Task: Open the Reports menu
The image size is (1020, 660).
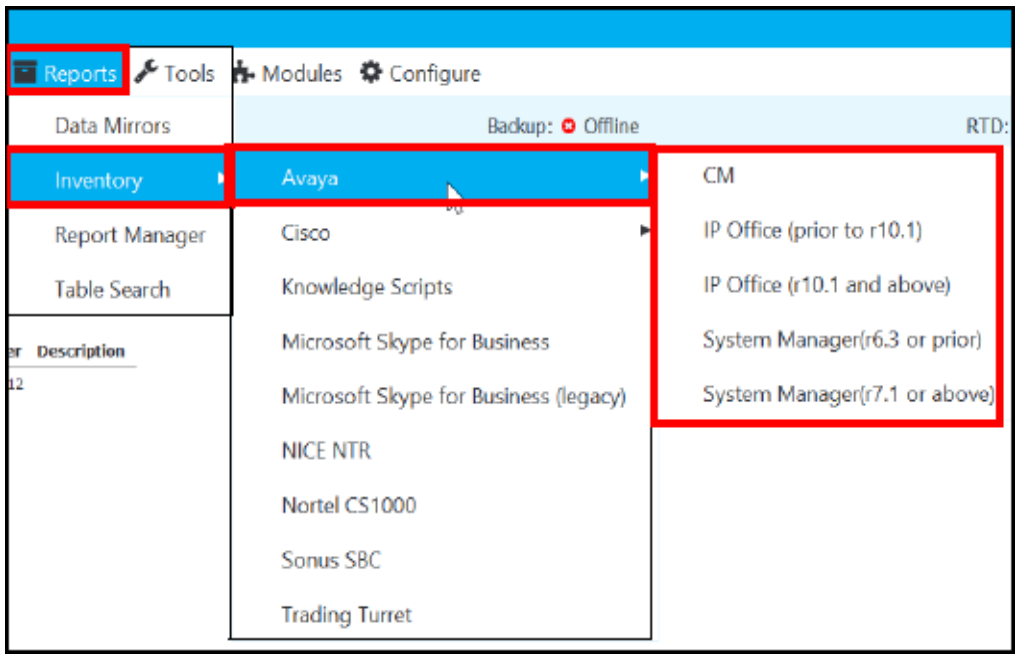Action: [68, 72]
